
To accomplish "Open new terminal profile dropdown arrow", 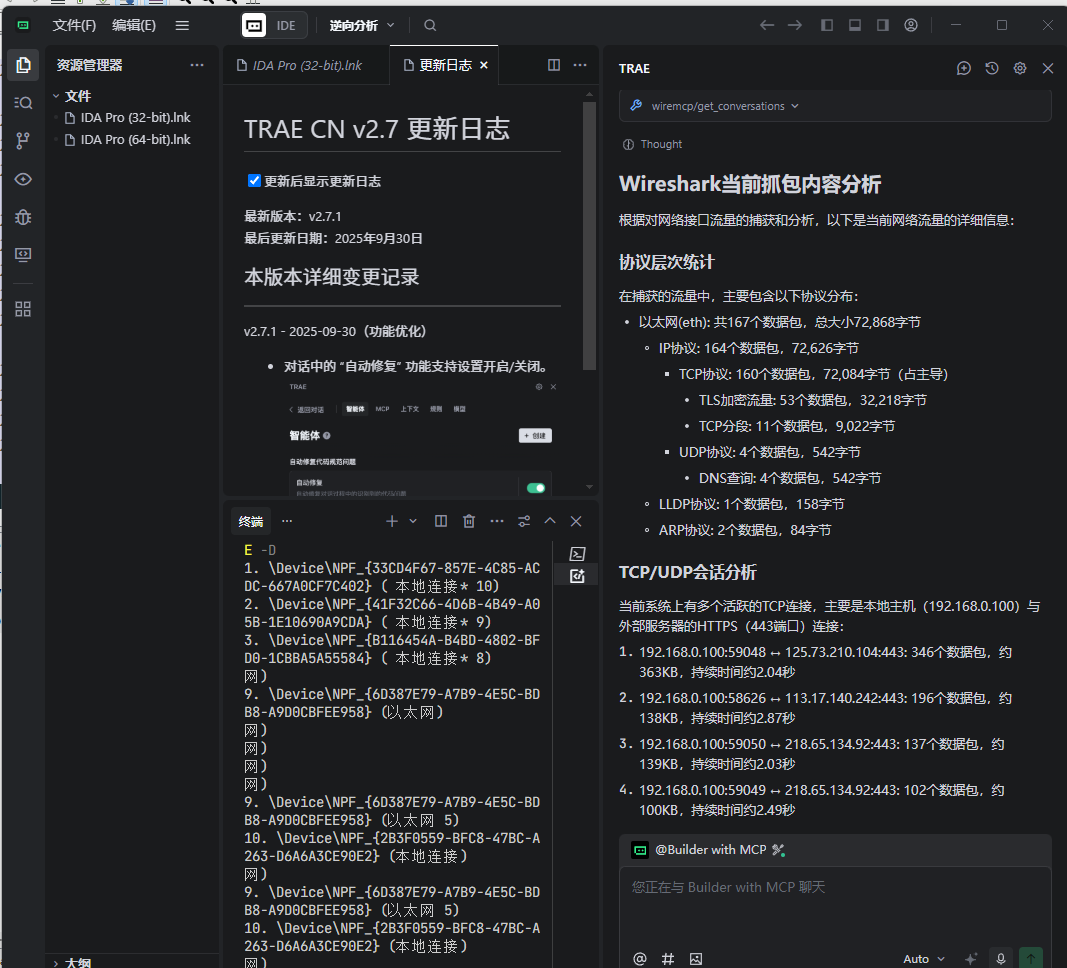I will point(412,521).
